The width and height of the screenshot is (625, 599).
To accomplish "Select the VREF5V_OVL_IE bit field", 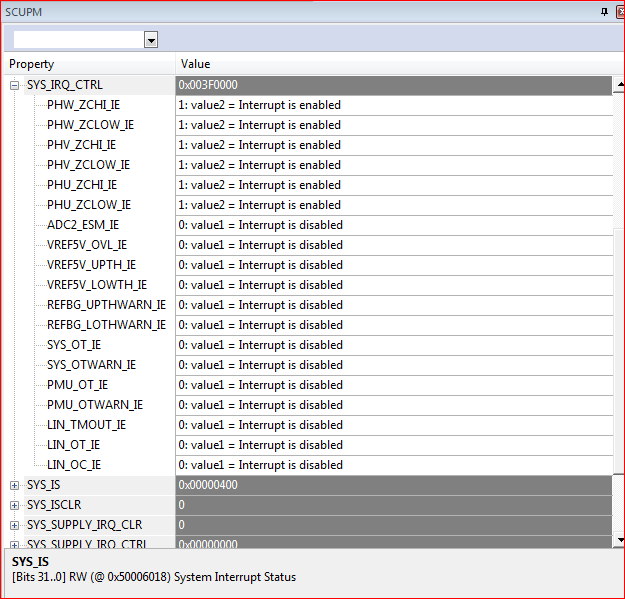I will pyautogui.click(x=87, y=245).
